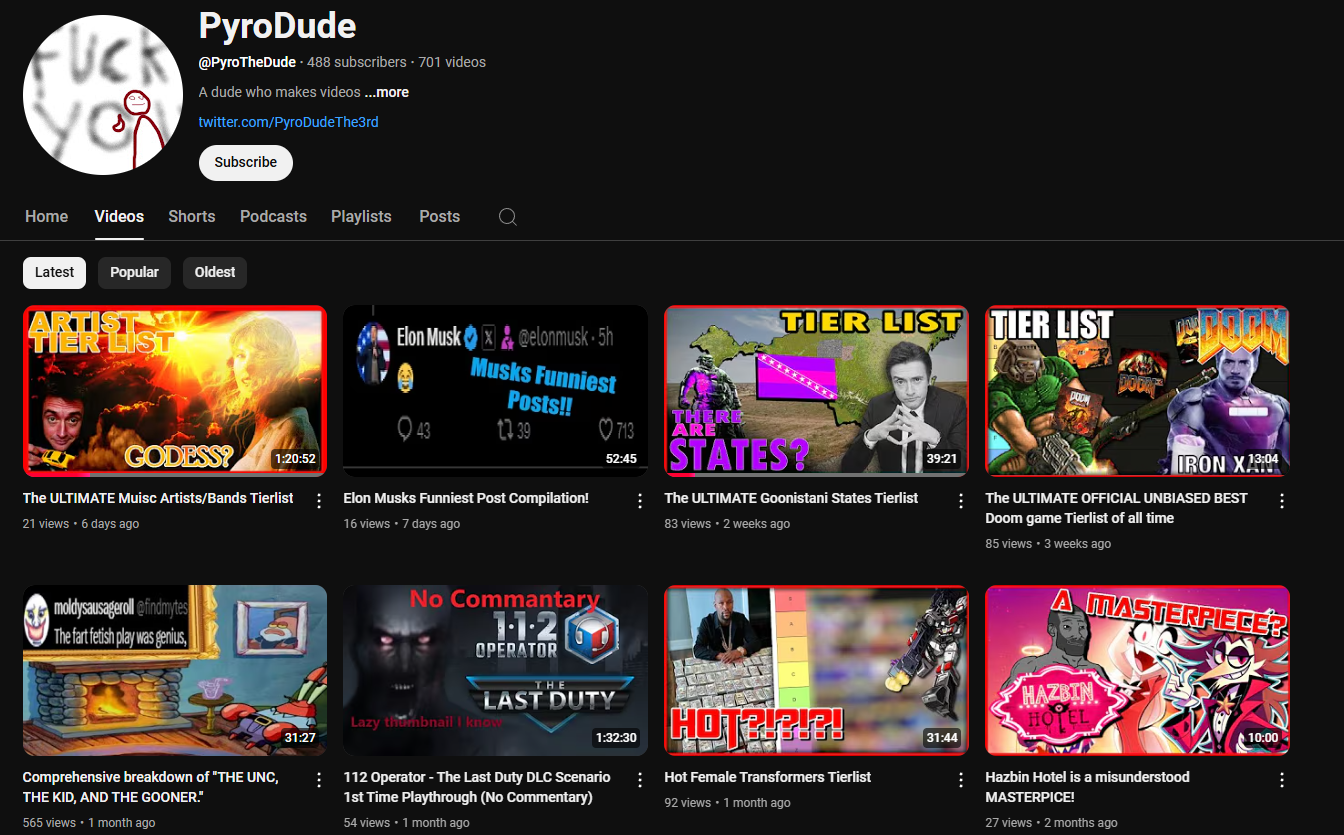This screenshot has height=835, width=1344.
Task: Play the Doom Tier List thumbnail video
Action: click(x=1137, y=391)
